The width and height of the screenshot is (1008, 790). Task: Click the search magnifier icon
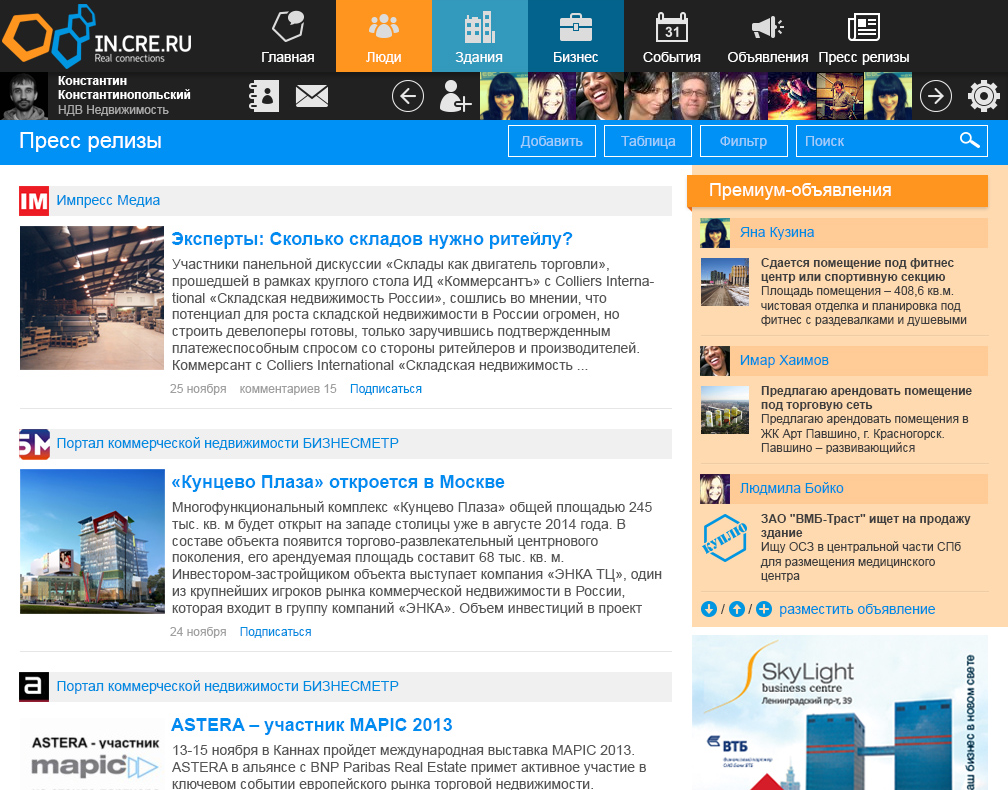969,140
